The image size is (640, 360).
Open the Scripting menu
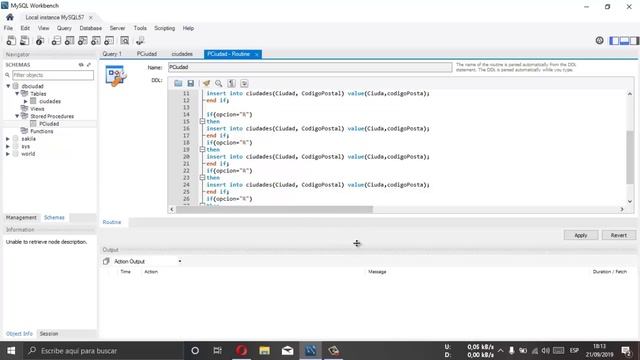tap(164, 28)
